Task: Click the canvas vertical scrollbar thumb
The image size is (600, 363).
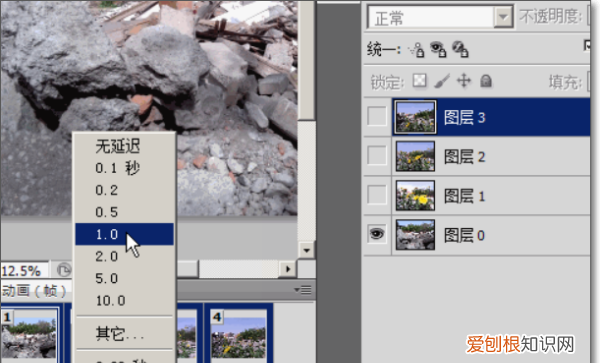Action: (x=307, y=60)
